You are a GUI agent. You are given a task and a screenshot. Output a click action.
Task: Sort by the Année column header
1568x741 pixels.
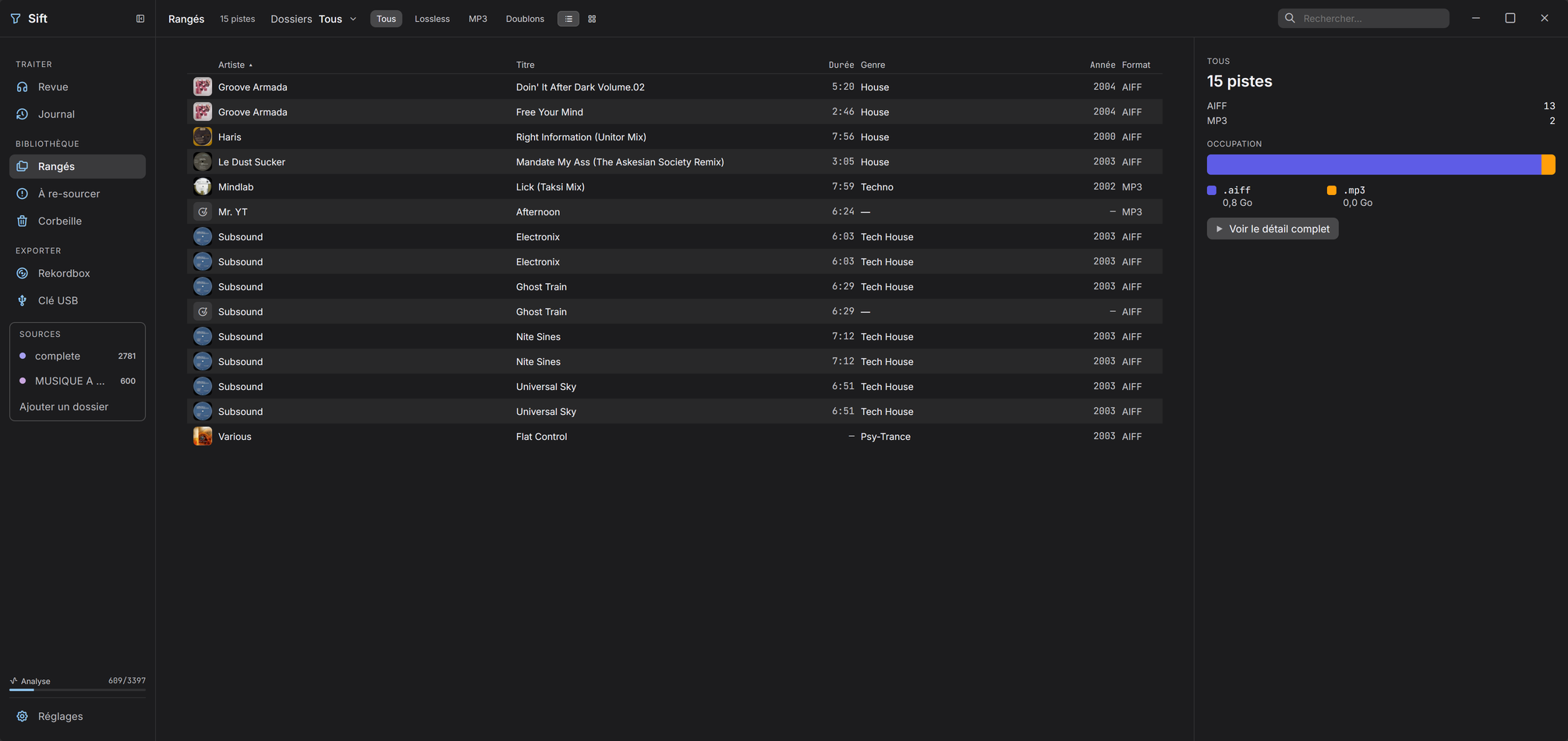[x=1103, y=65]
